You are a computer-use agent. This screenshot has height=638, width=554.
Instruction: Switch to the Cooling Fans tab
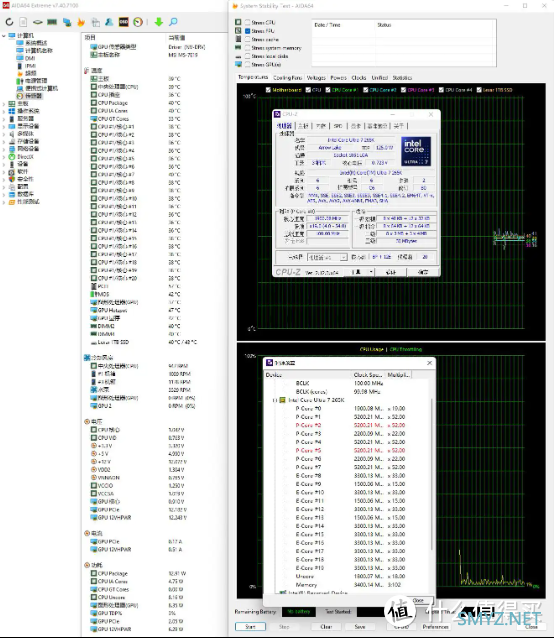pyautogui.click(x=288, y=78)
